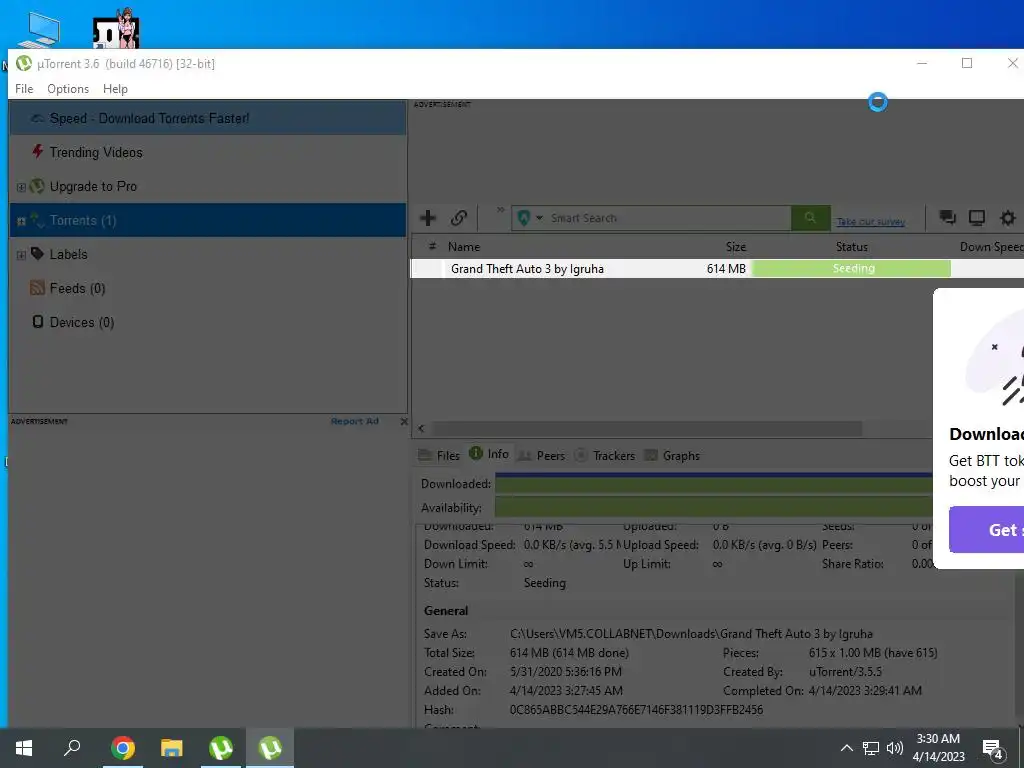Sort by the Down Speed column header
Viewport: 1024px width, 768px height.
pos(991,247)
